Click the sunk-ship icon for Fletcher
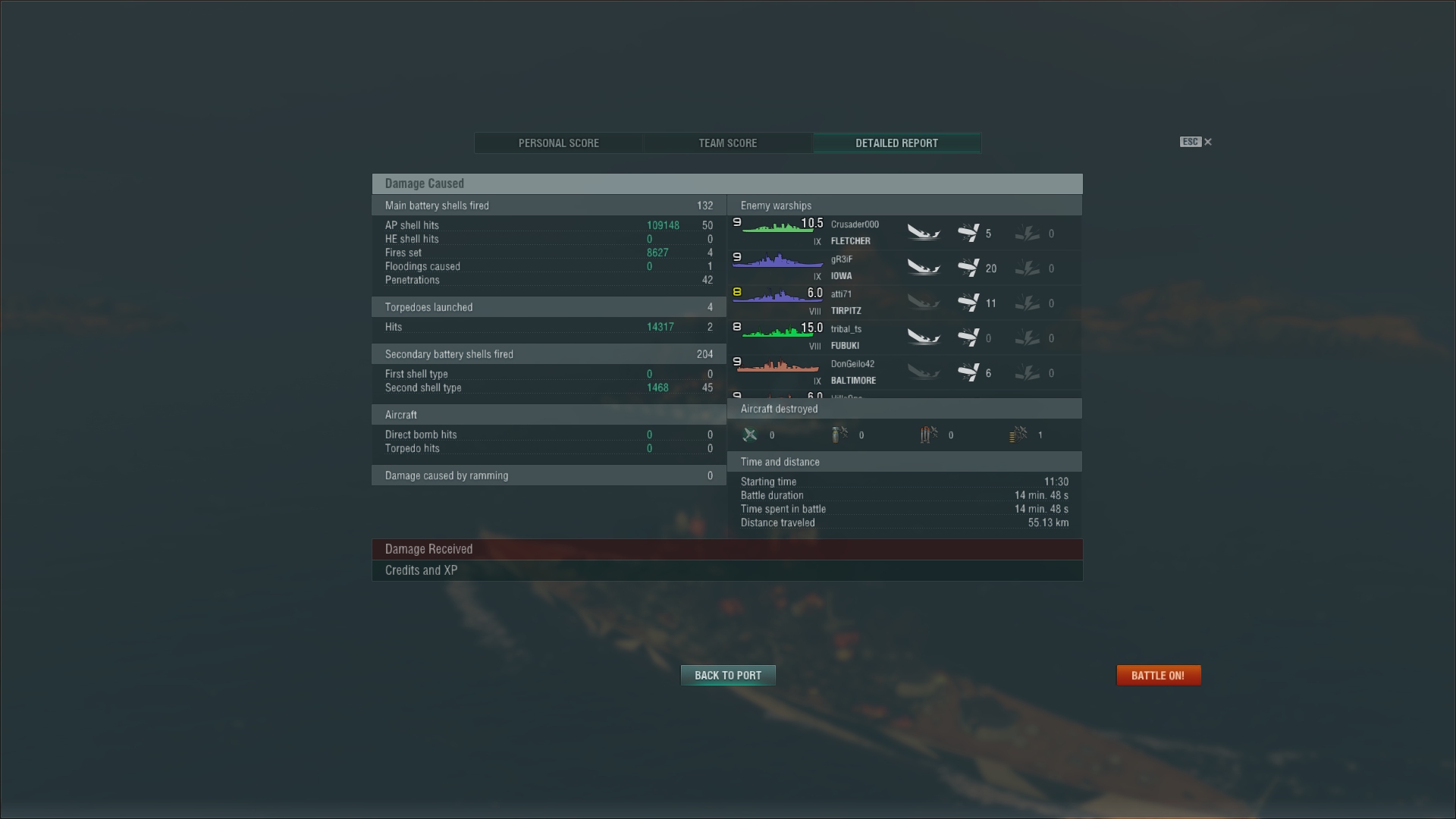This screenshot has width=1456, height=819. (x=923, y=233)
